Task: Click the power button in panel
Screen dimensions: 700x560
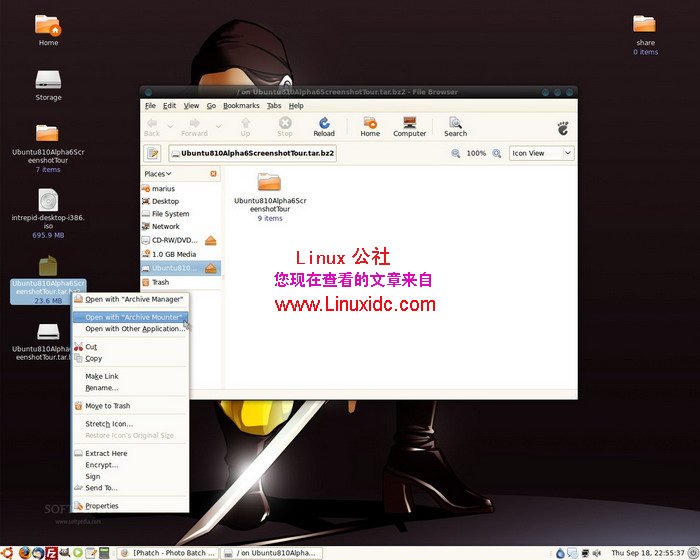Action: tap(693, 553)
